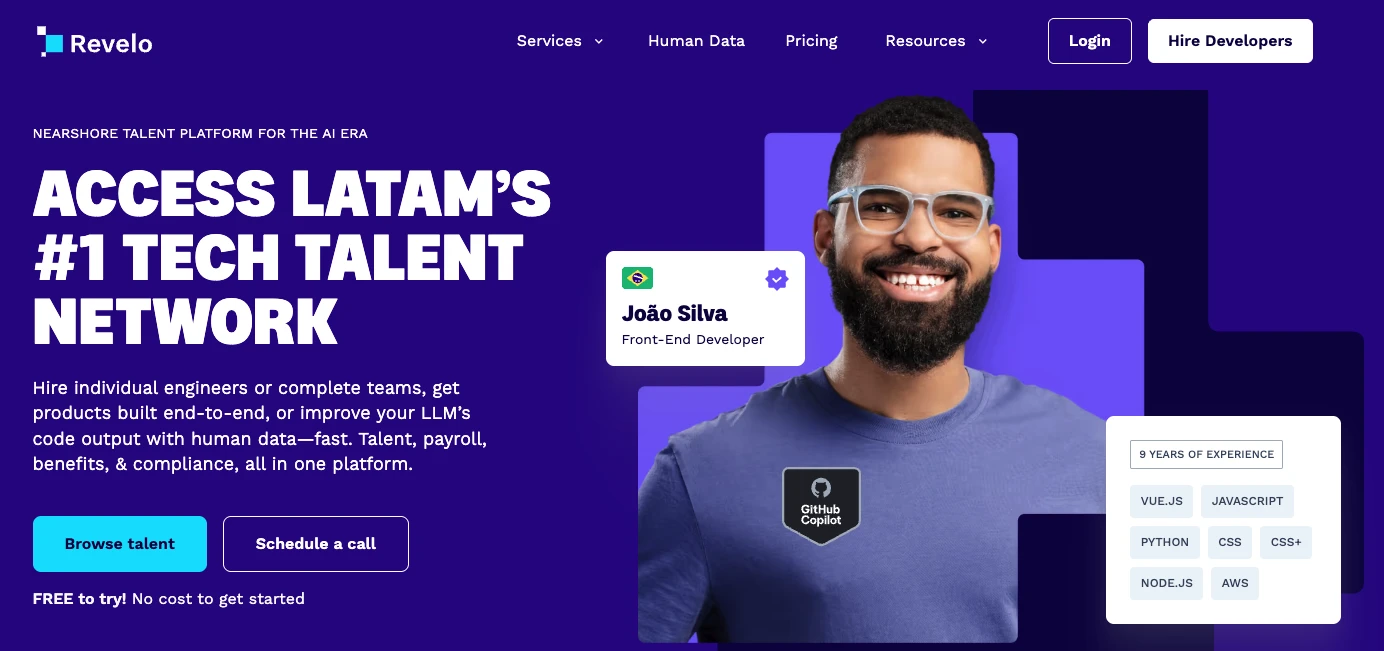The height and width of the screenshot is (651, 1384).
Task: Expand the Resources chevron
Action: tap(982, 41)
